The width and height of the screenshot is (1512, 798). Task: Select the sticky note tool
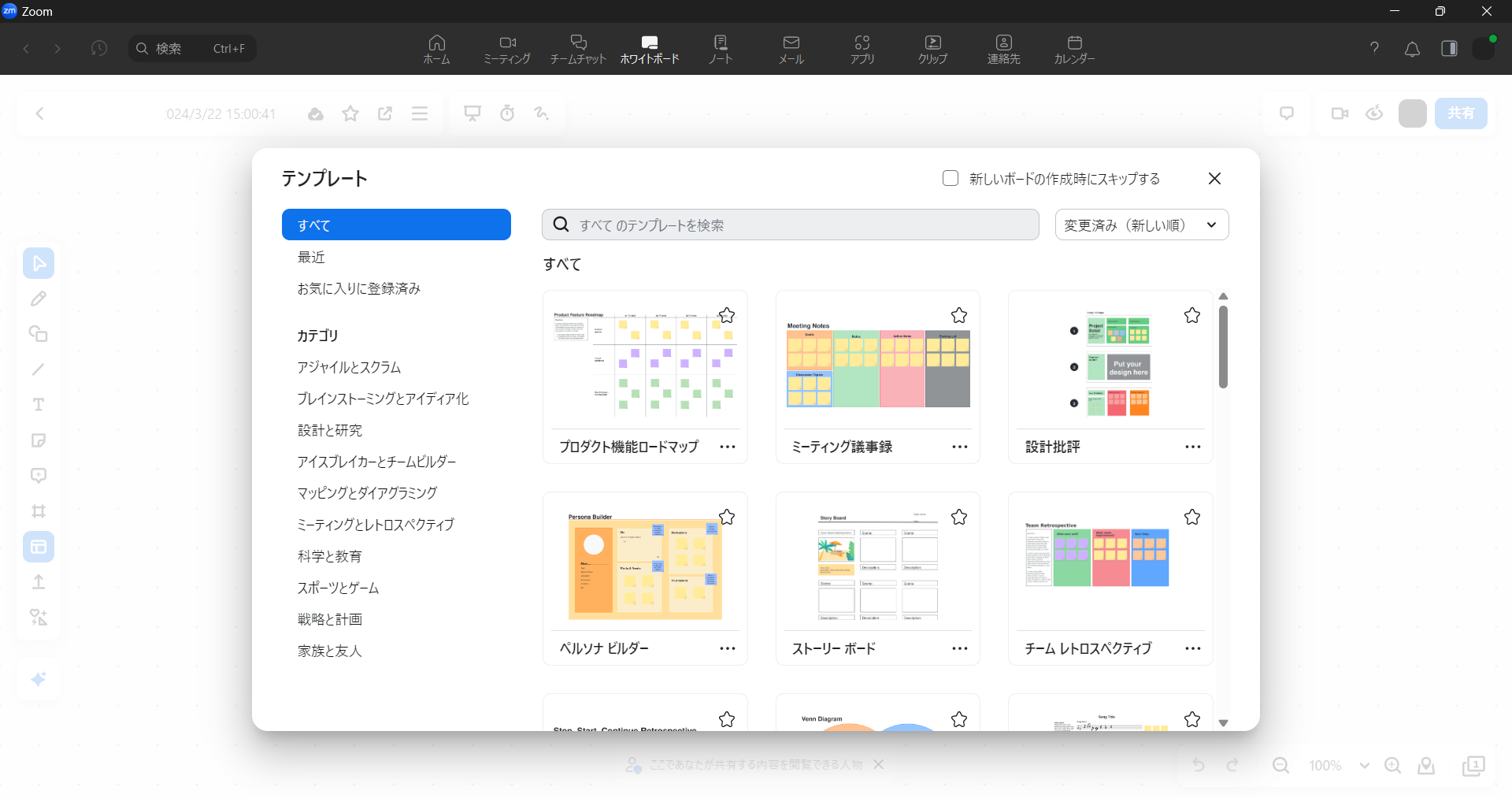tap(39, 440)
